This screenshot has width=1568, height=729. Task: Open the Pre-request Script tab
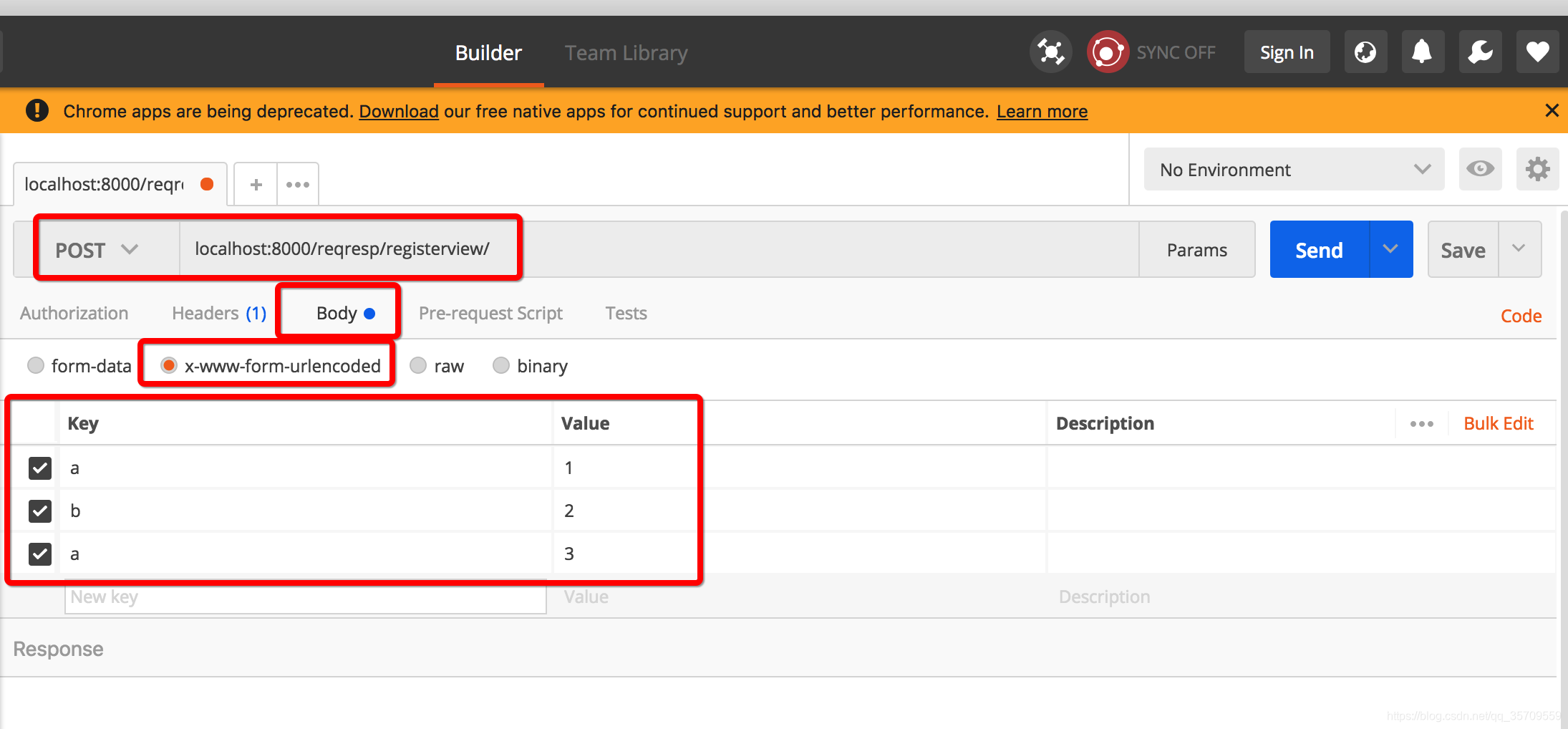(x=490, y=314)
